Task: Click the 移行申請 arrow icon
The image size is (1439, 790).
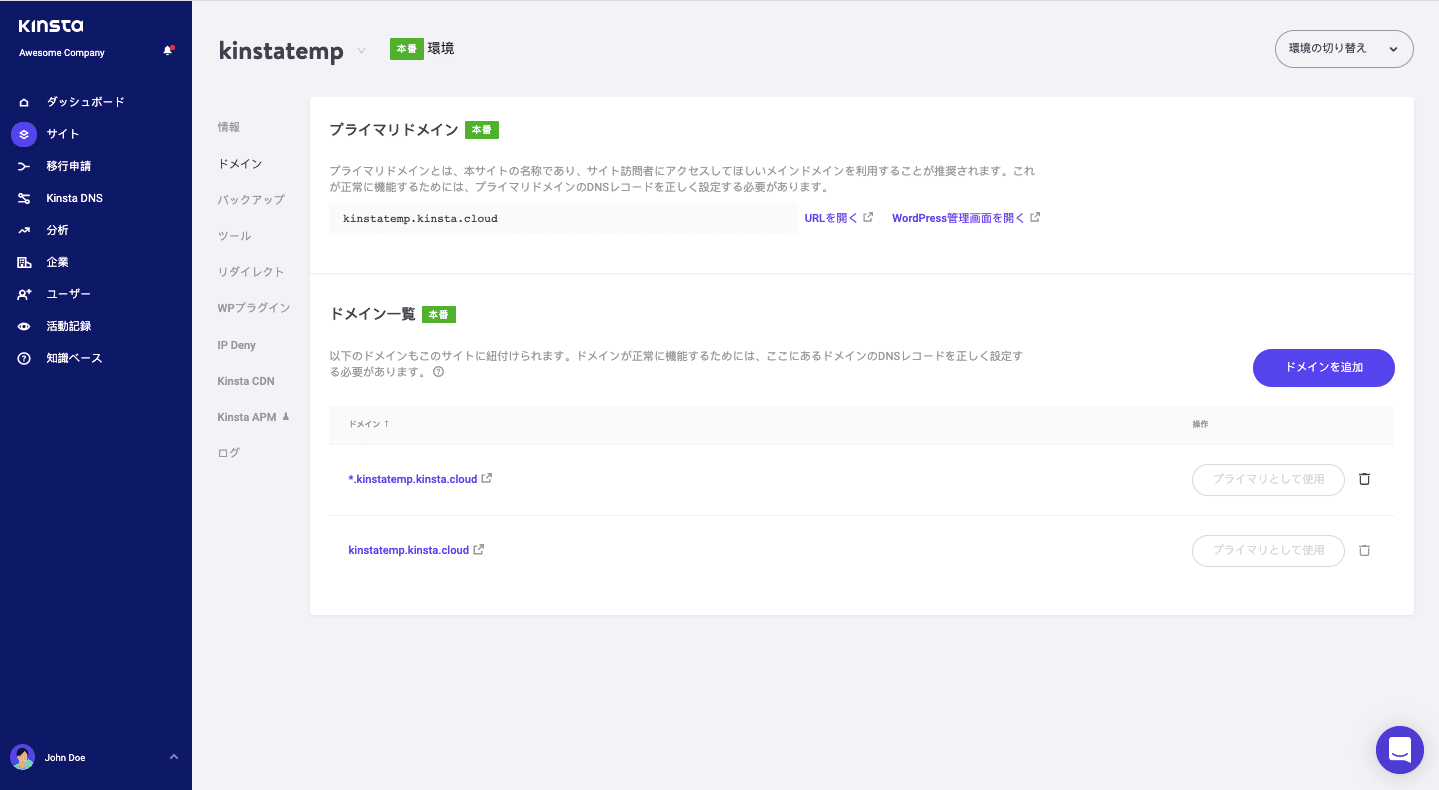Action: pos(24,166)
